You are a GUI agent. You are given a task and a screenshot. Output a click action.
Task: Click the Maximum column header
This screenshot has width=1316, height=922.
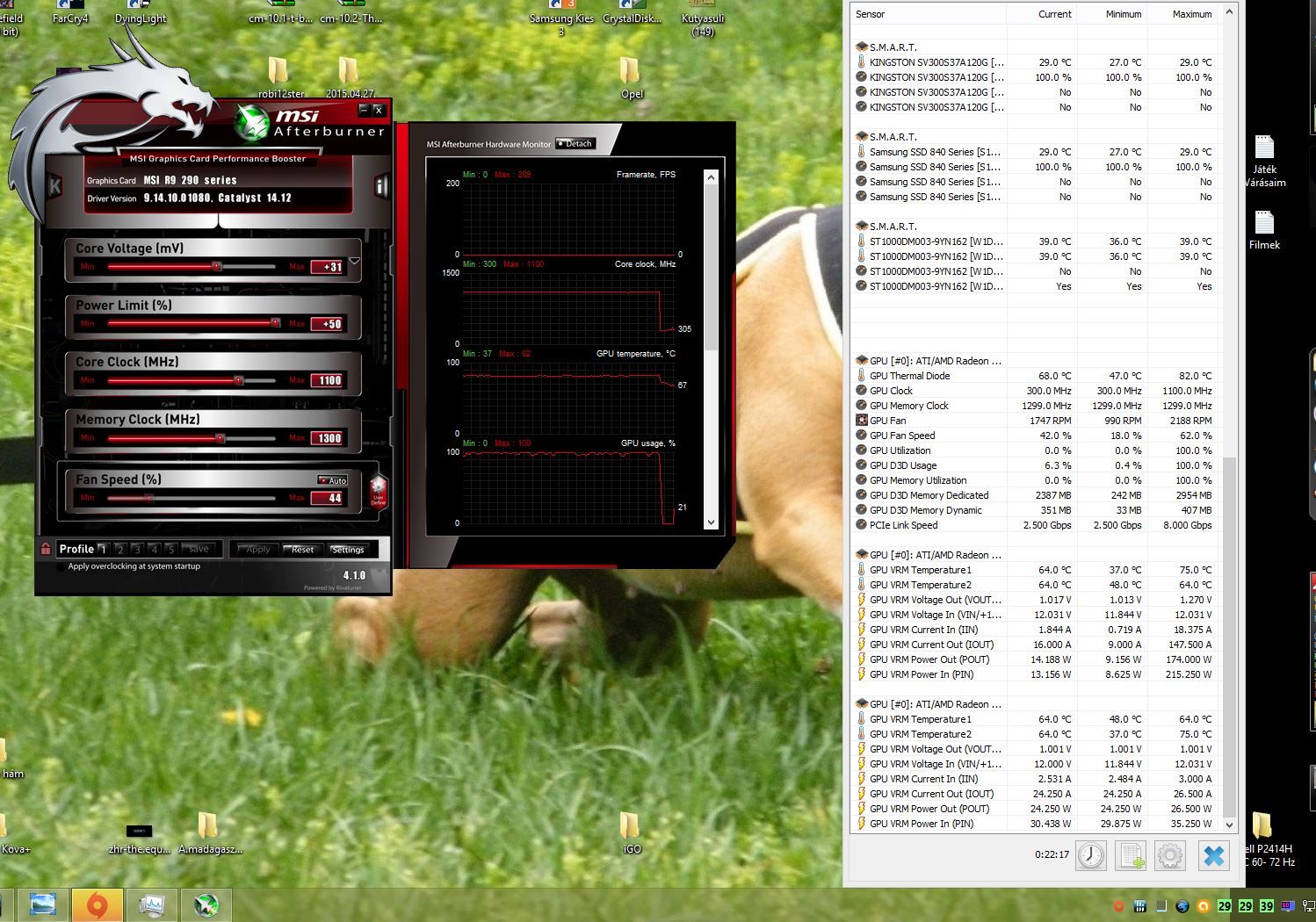click(1182, 14)
